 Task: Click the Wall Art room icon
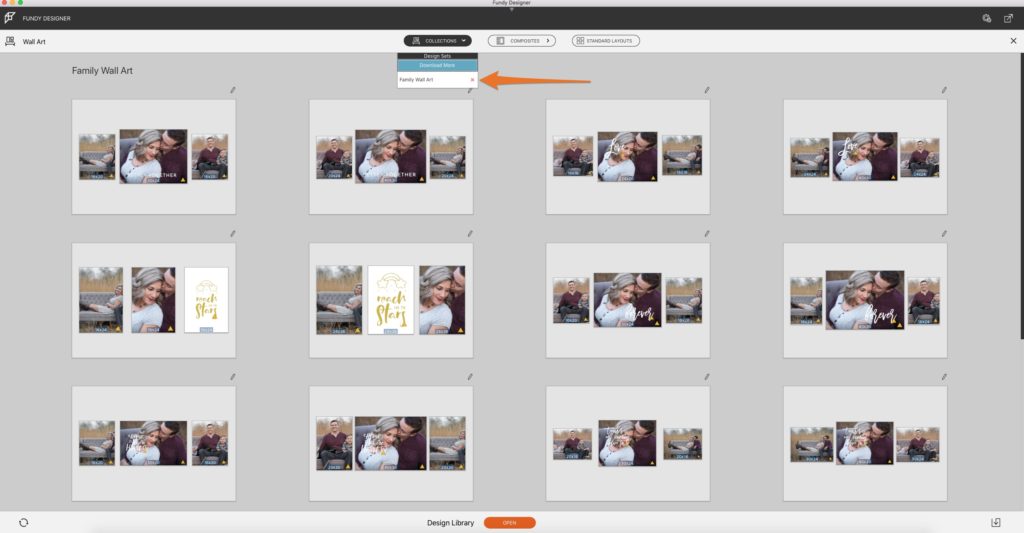click(10, 41)
